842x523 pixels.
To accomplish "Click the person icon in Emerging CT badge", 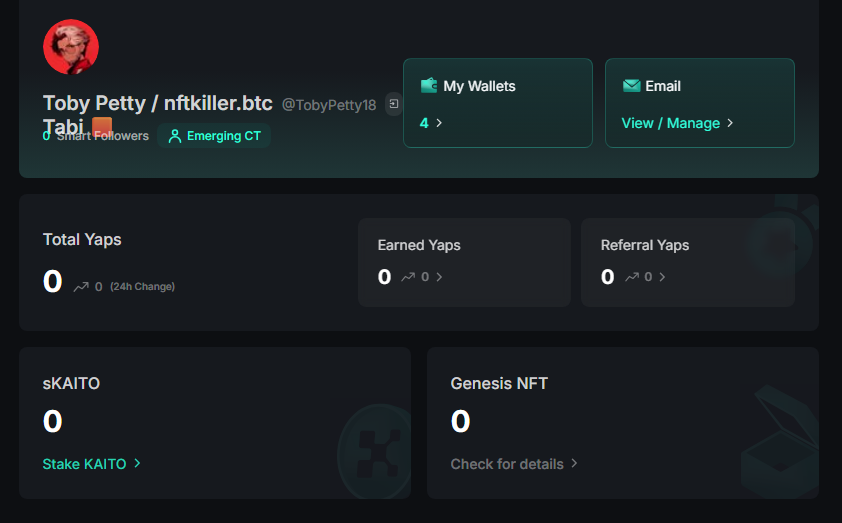I will (175, 136).
